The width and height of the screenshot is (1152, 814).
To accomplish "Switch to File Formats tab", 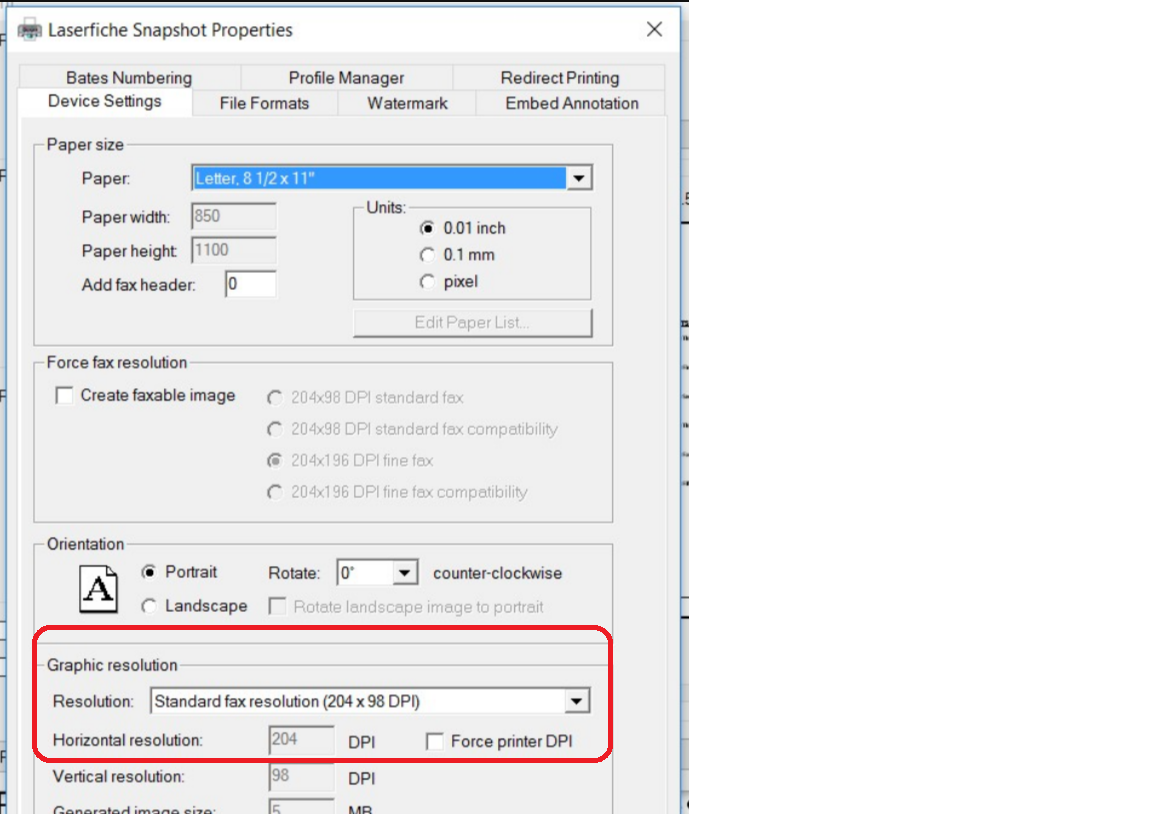I will click(x=264, y=104).
